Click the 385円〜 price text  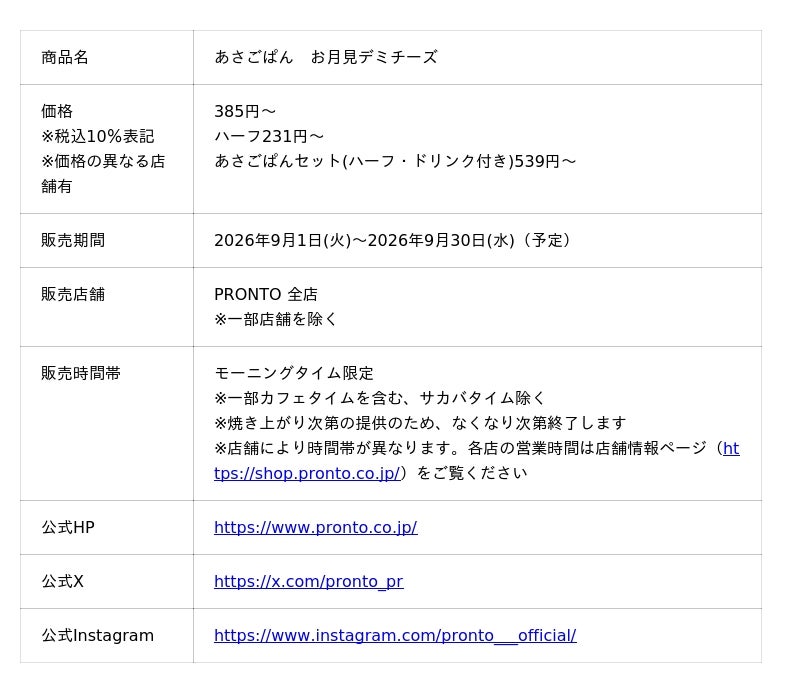point(245,111)
